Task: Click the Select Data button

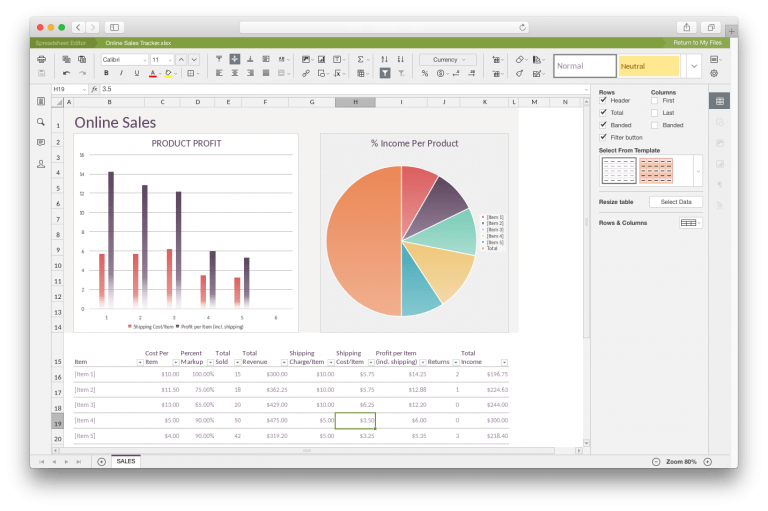Action: pyautogui.click(x=676, y=202)
